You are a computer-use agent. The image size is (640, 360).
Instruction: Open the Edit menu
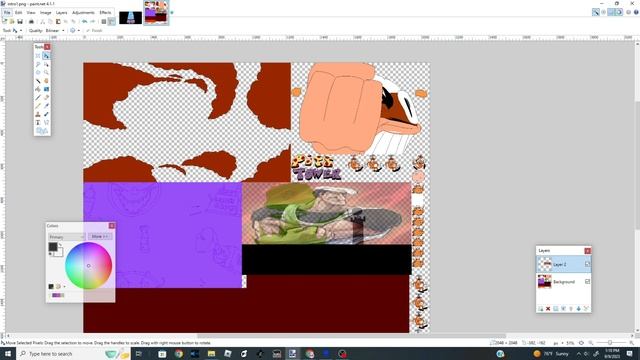point(18,13)
